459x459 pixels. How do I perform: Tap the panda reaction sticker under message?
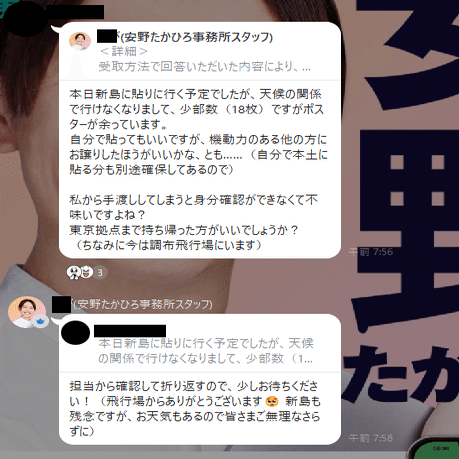[73, 272]
